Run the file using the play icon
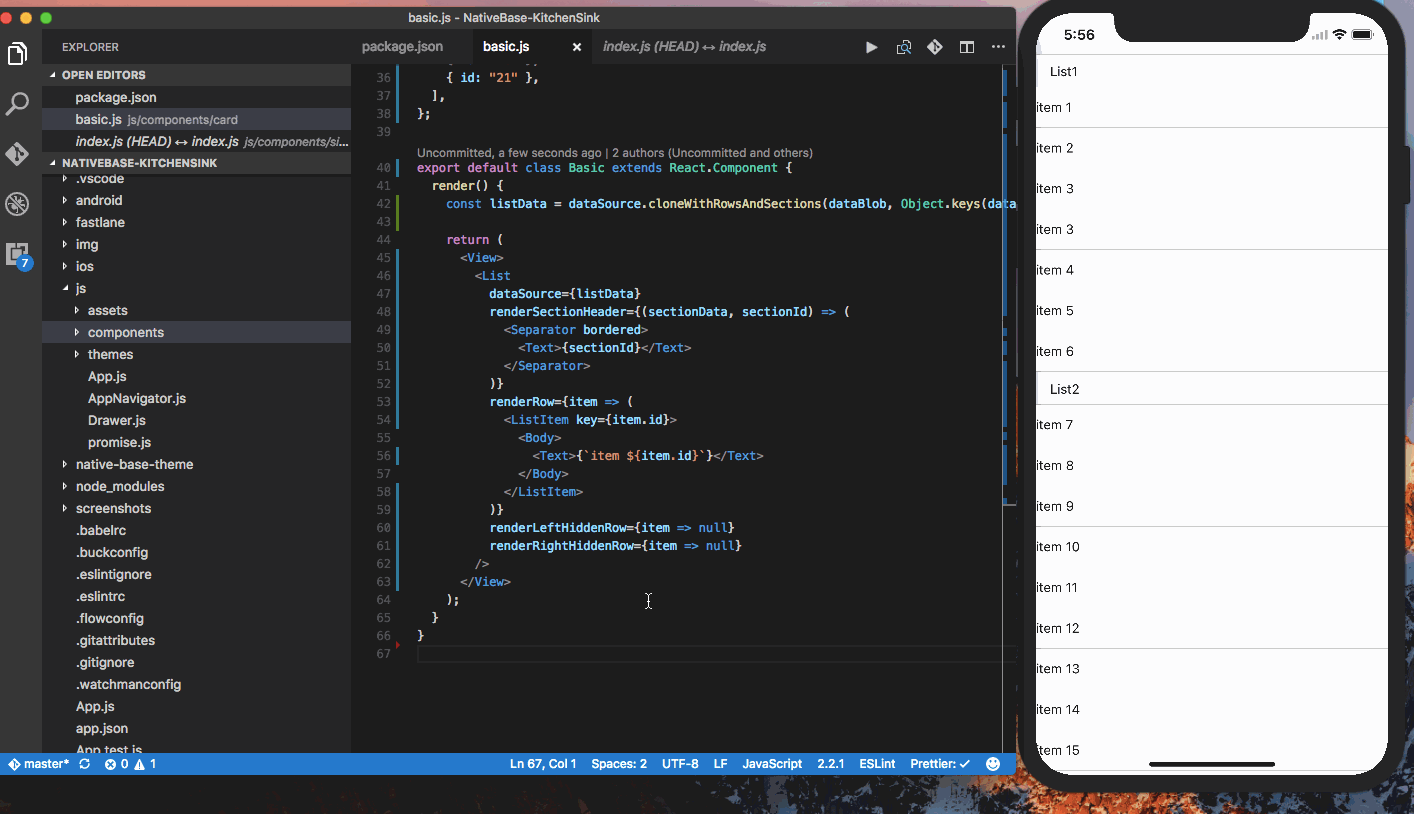The image size is (1414, 814). (x=870, y=46)
